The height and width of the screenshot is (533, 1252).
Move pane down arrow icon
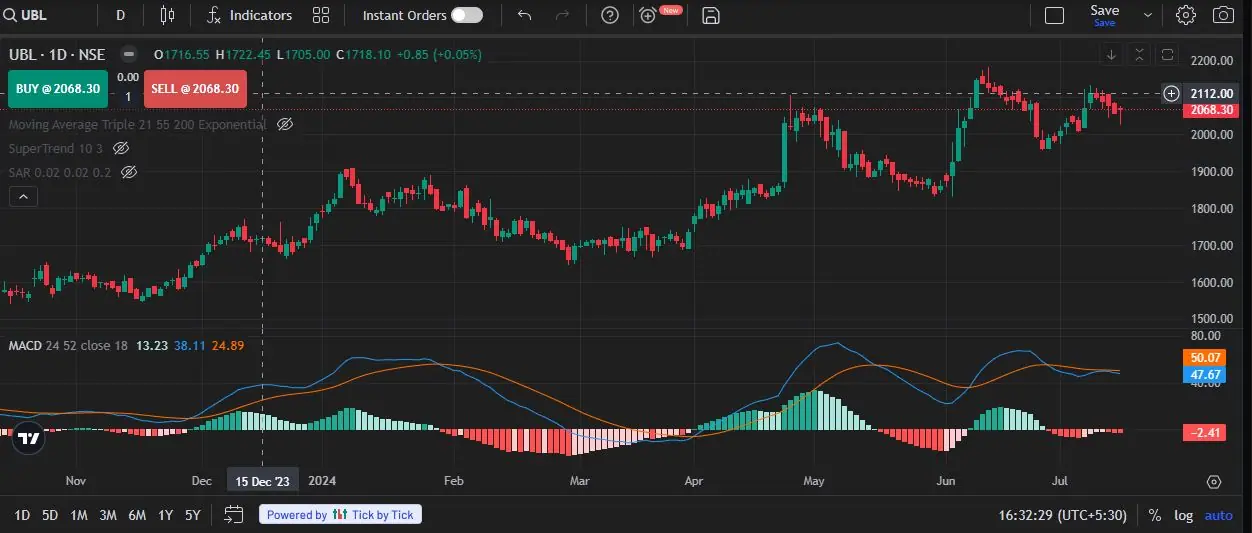[1111, 54]
